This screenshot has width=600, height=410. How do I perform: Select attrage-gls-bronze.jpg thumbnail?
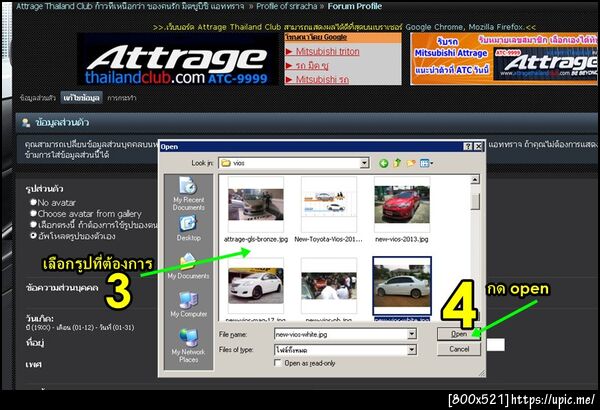click(256, 204)
